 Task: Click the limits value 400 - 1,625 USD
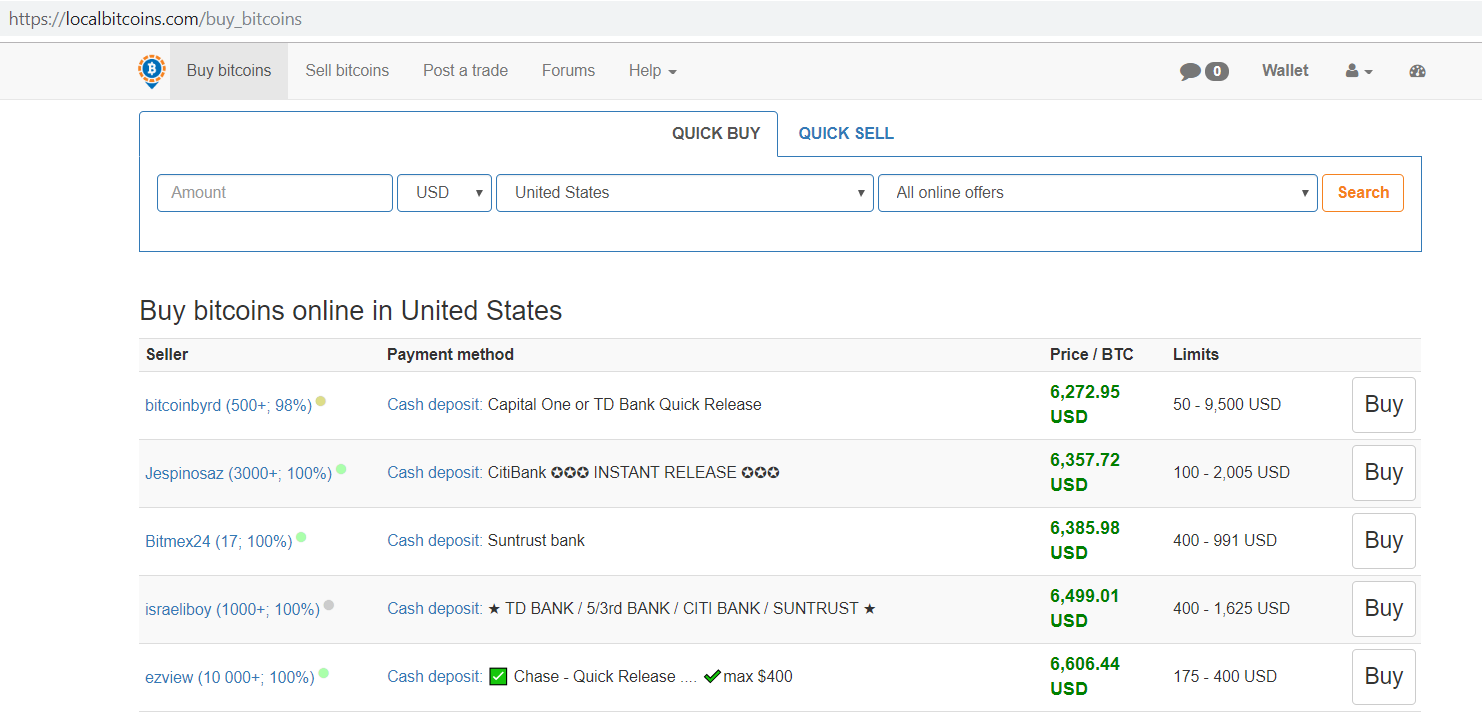pyautogui.click(x=1231, y=609)
